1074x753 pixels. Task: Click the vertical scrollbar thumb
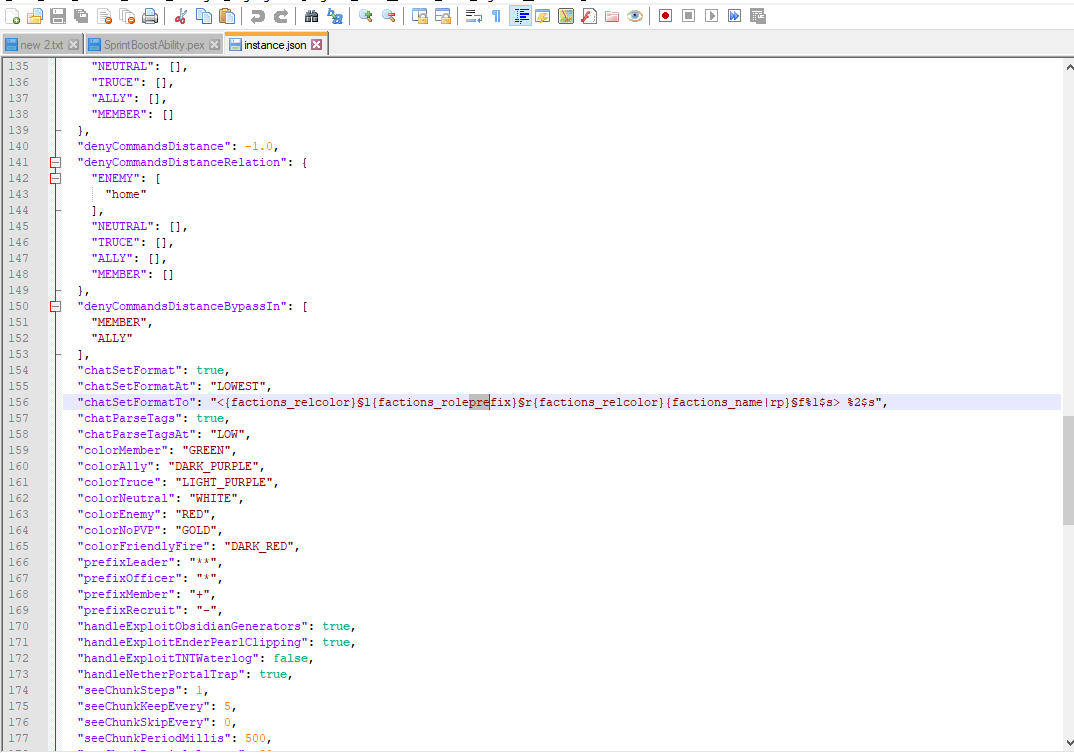click(x=1069, y=471)
